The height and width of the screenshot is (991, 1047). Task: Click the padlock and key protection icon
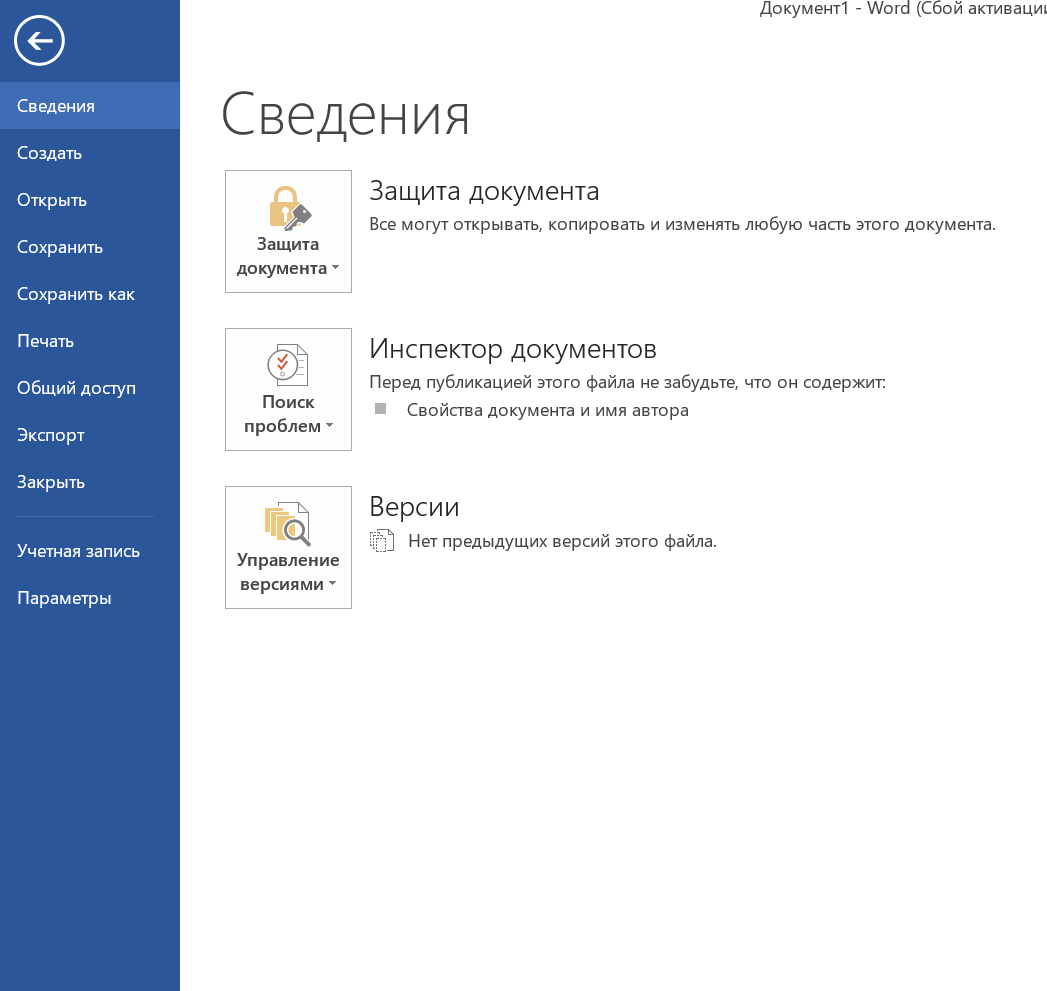290,208
